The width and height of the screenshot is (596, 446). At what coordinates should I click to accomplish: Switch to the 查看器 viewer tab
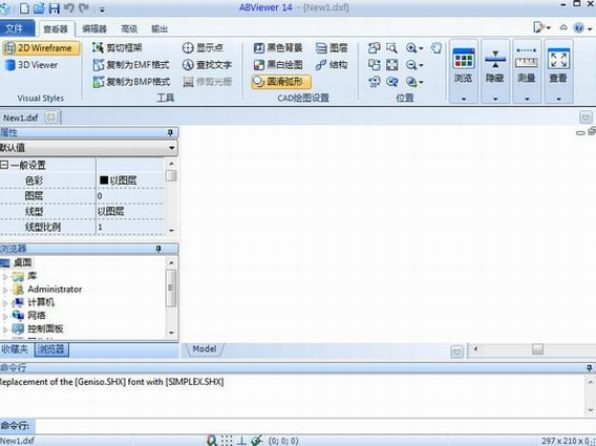[55, 29]
